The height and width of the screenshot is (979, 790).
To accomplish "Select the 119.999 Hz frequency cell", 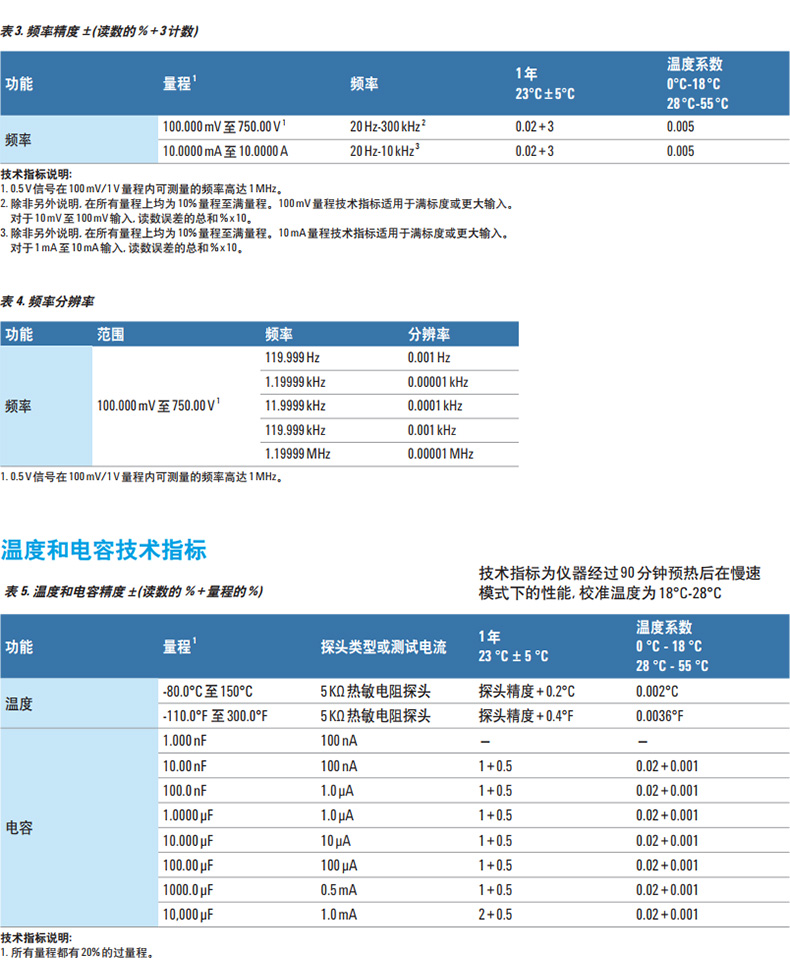I will (292, 357).
